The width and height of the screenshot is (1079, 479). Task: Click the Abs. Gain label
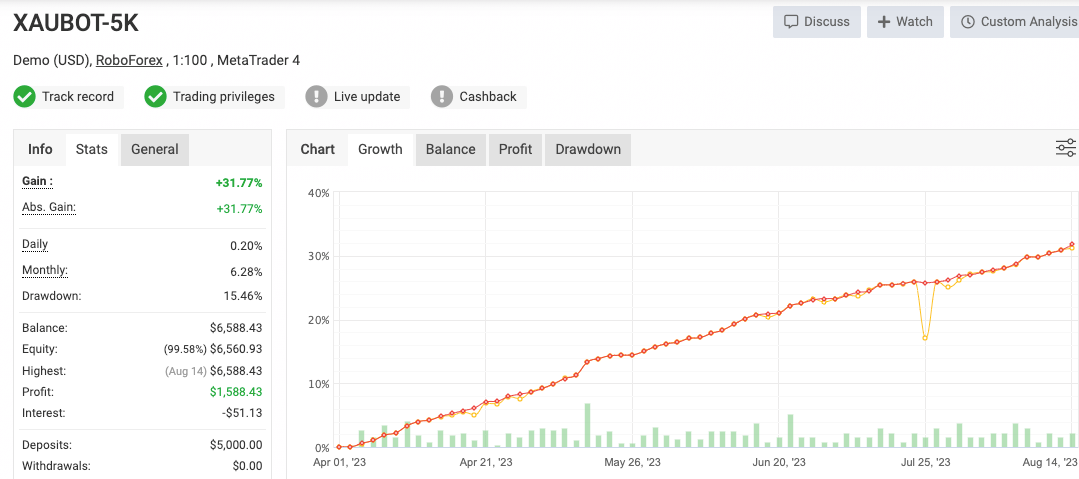49,208
